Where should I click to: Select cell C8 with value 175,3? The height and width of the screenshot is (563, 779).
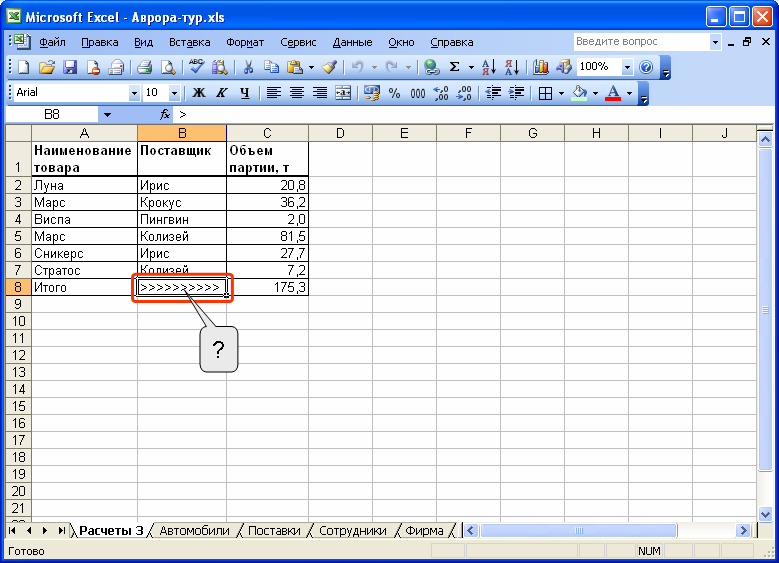click(267, 287)
